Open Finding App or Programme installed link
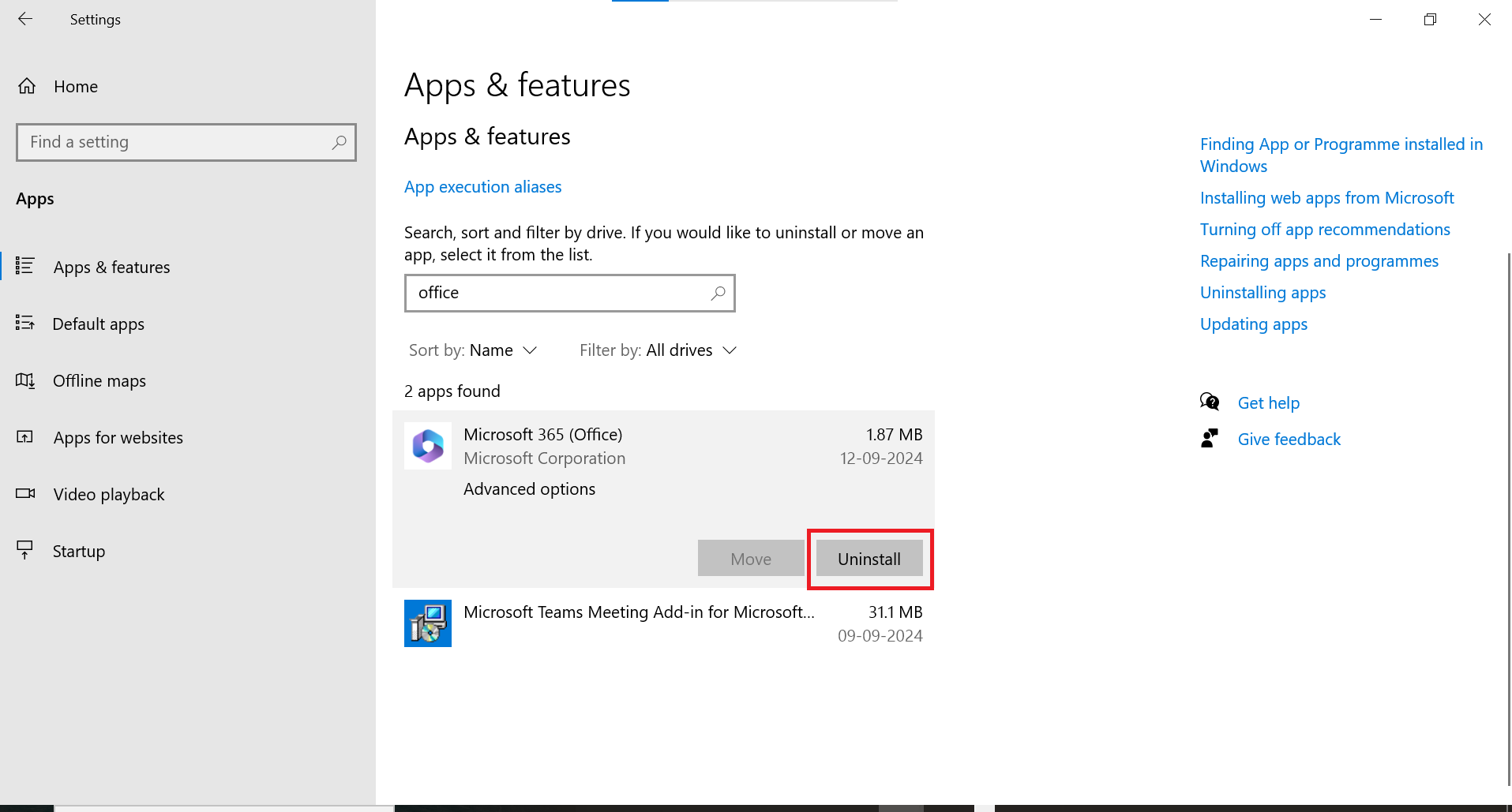The width and height of the screenshot is (1512, 812). pyautogui.click(x=1341, y=155)
